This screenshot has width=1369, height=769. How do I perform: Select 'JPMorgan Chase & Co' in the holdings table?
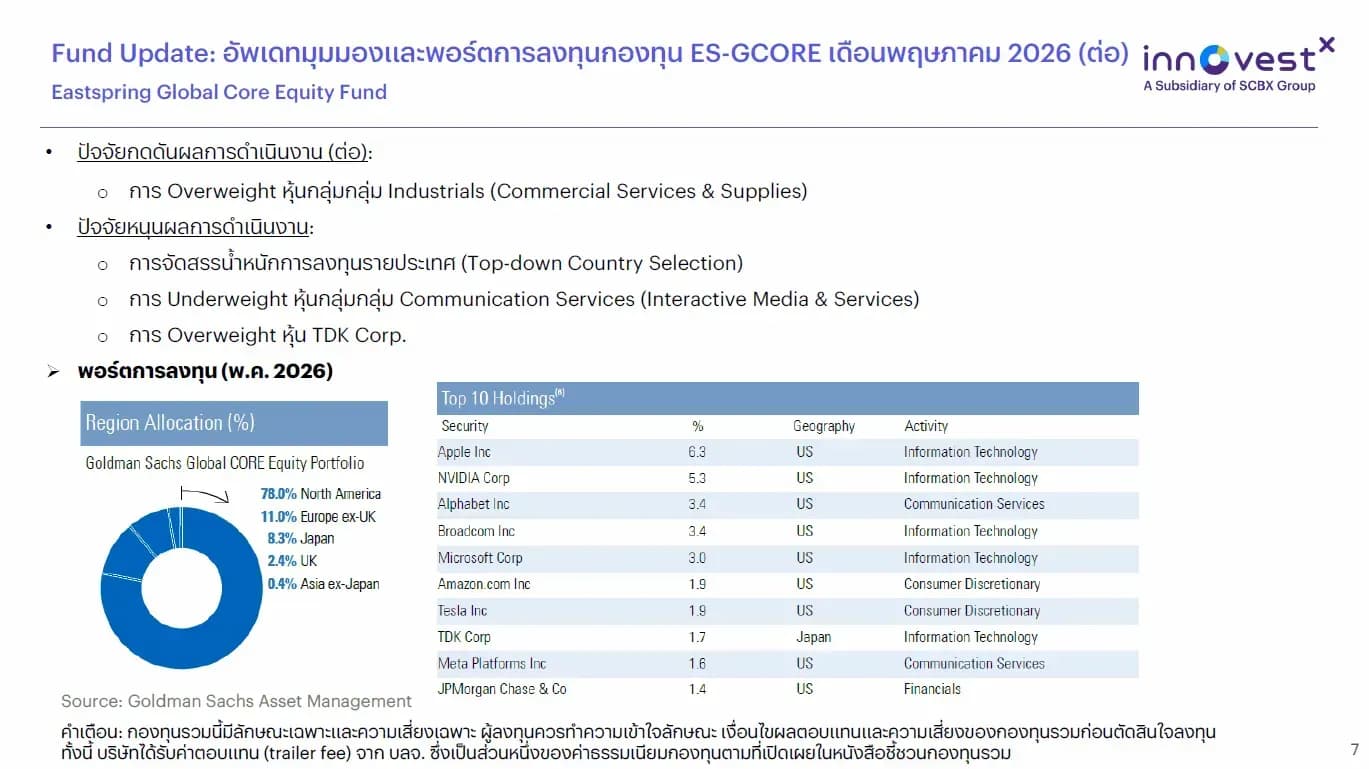pos(502,689)
